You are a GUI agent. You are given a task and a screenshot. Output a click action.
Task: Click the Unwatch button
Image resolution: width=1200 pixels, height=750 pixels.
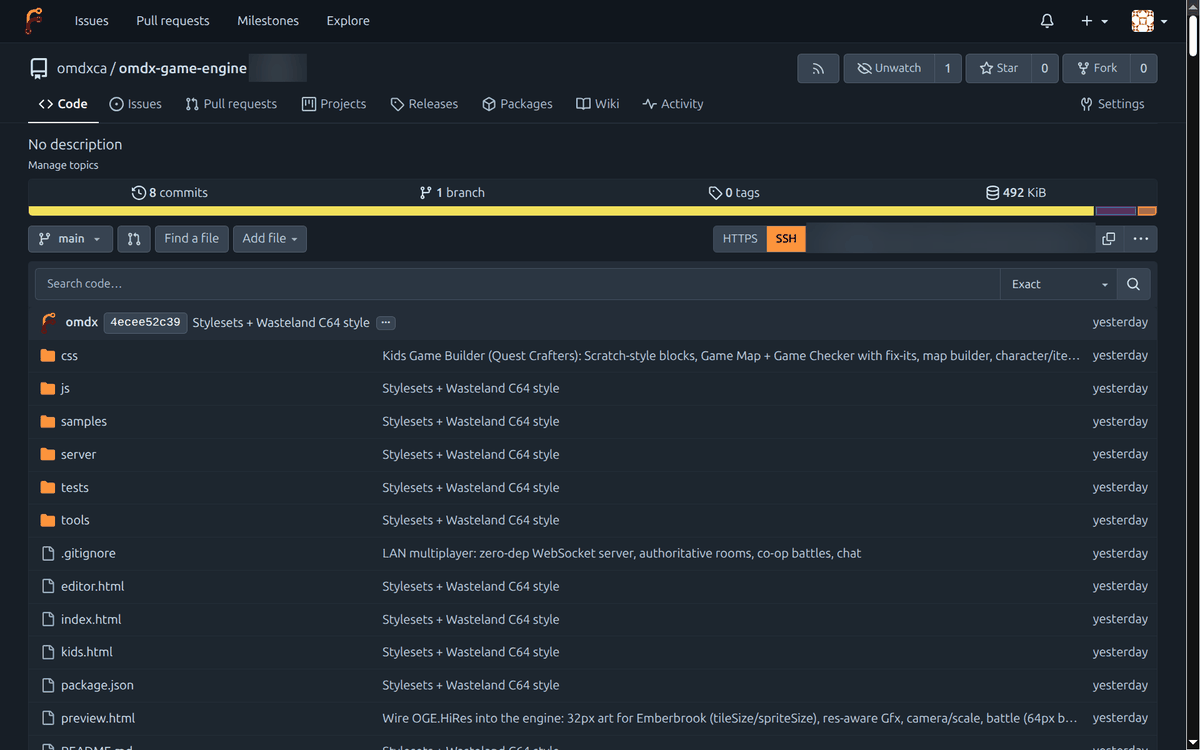pyautogui.click(x=890, y=68)
